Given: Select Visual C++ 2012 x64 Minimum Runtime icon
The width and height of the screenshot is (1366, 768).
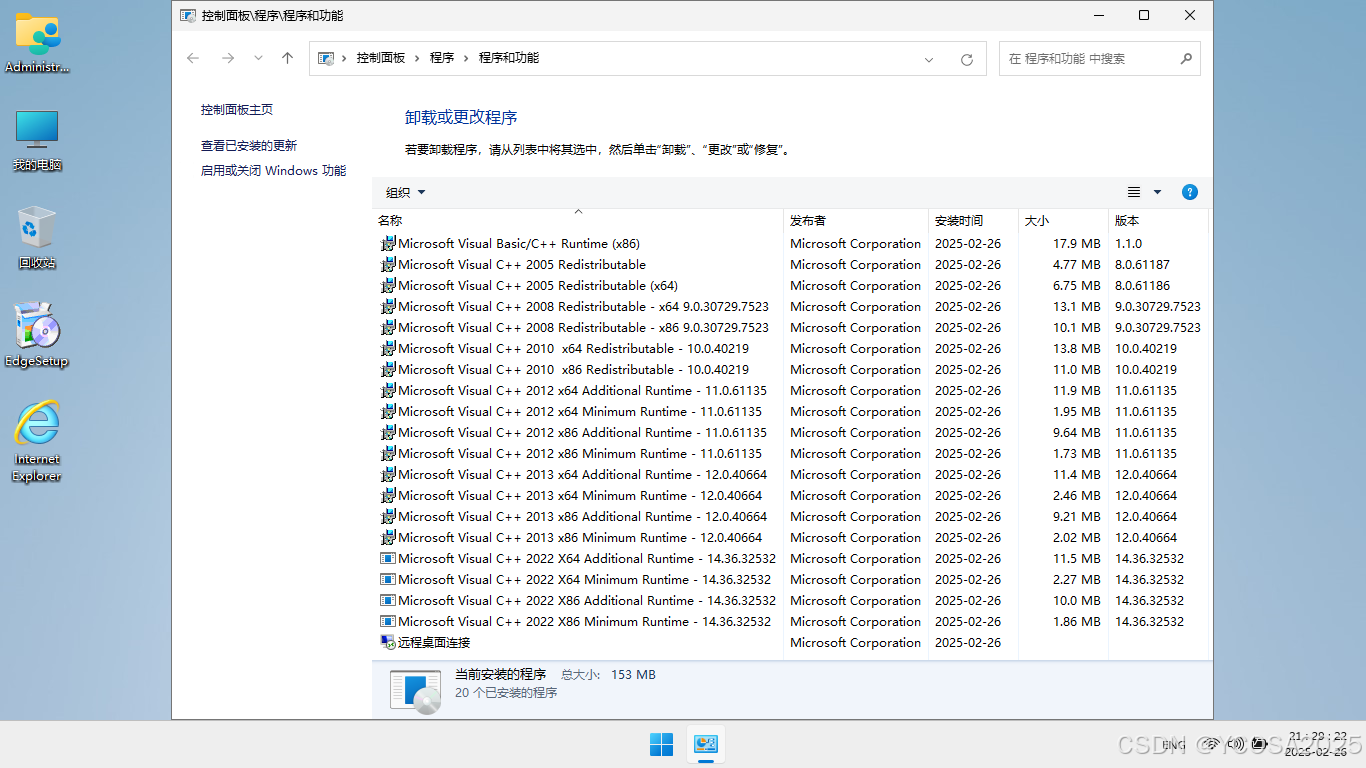Looking at the screenshot, I should (388, 412).
